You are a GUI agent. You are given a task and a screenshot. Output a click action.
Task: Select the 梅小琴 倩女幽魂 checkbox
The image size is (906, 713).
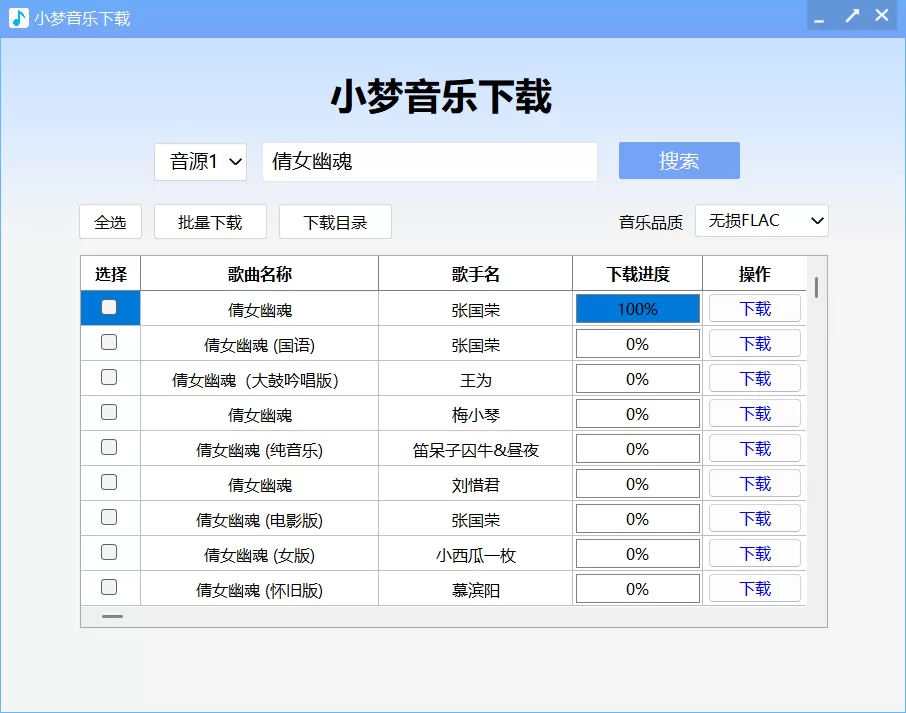click(109, 413)
